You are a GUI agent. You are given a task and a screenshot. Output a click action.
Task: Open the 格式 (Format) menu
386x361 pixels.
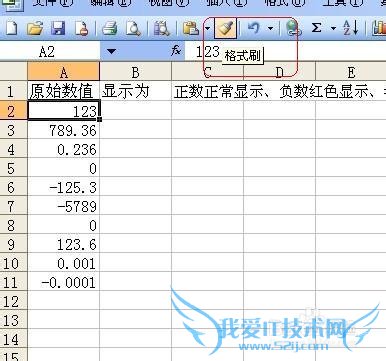(284, 3)
